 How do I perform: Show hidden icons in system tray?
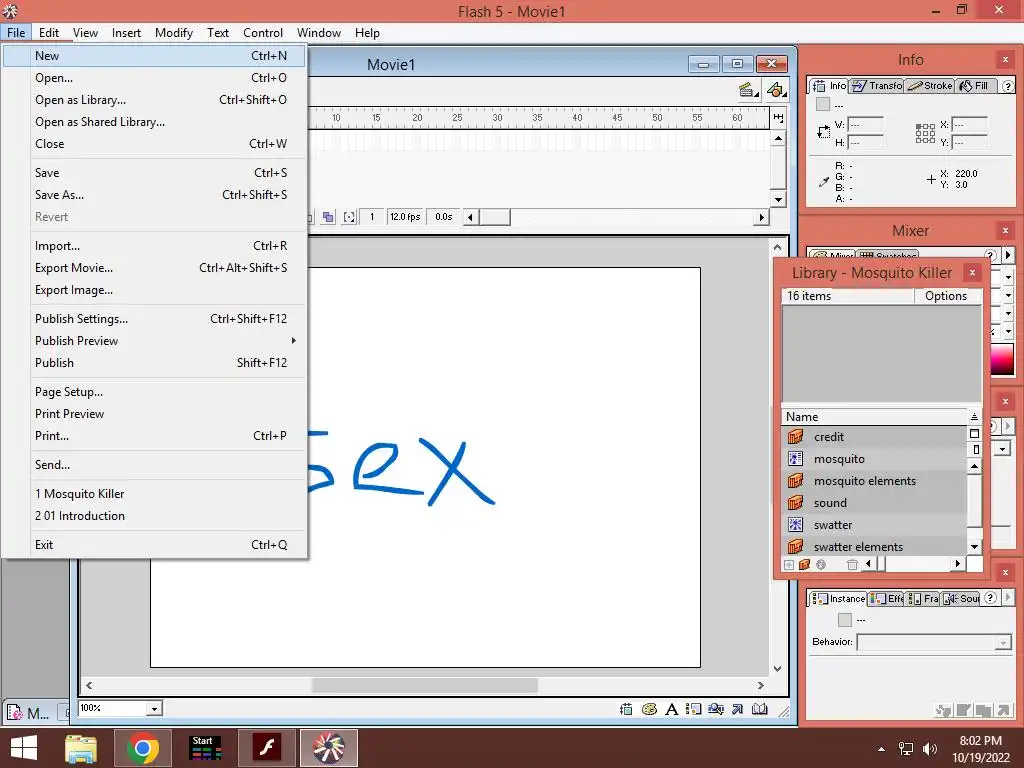tap(882, 749)
